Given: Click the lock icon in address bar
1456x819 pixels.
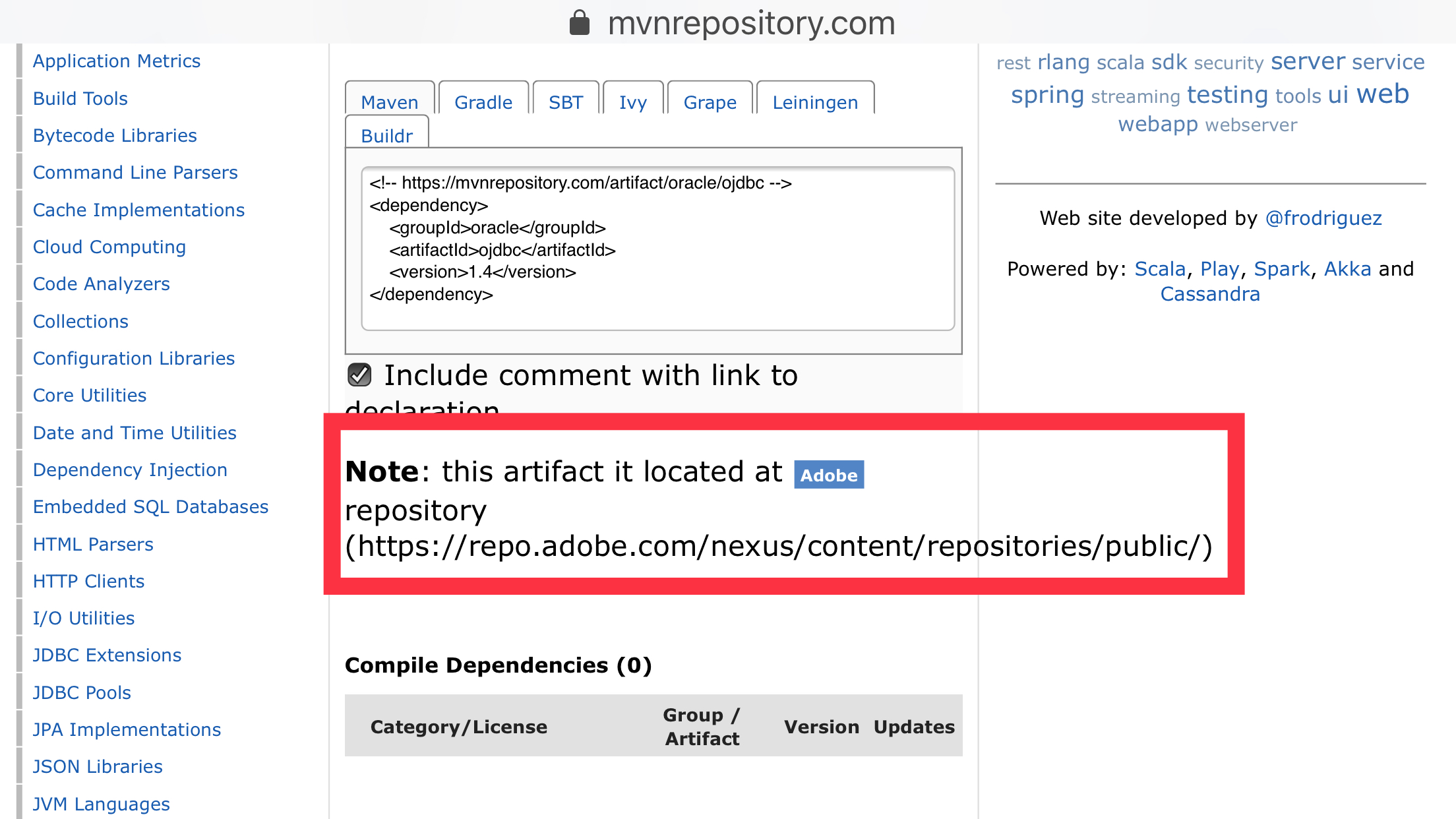Looking at the screenshot, I should [x=579, y=23].
